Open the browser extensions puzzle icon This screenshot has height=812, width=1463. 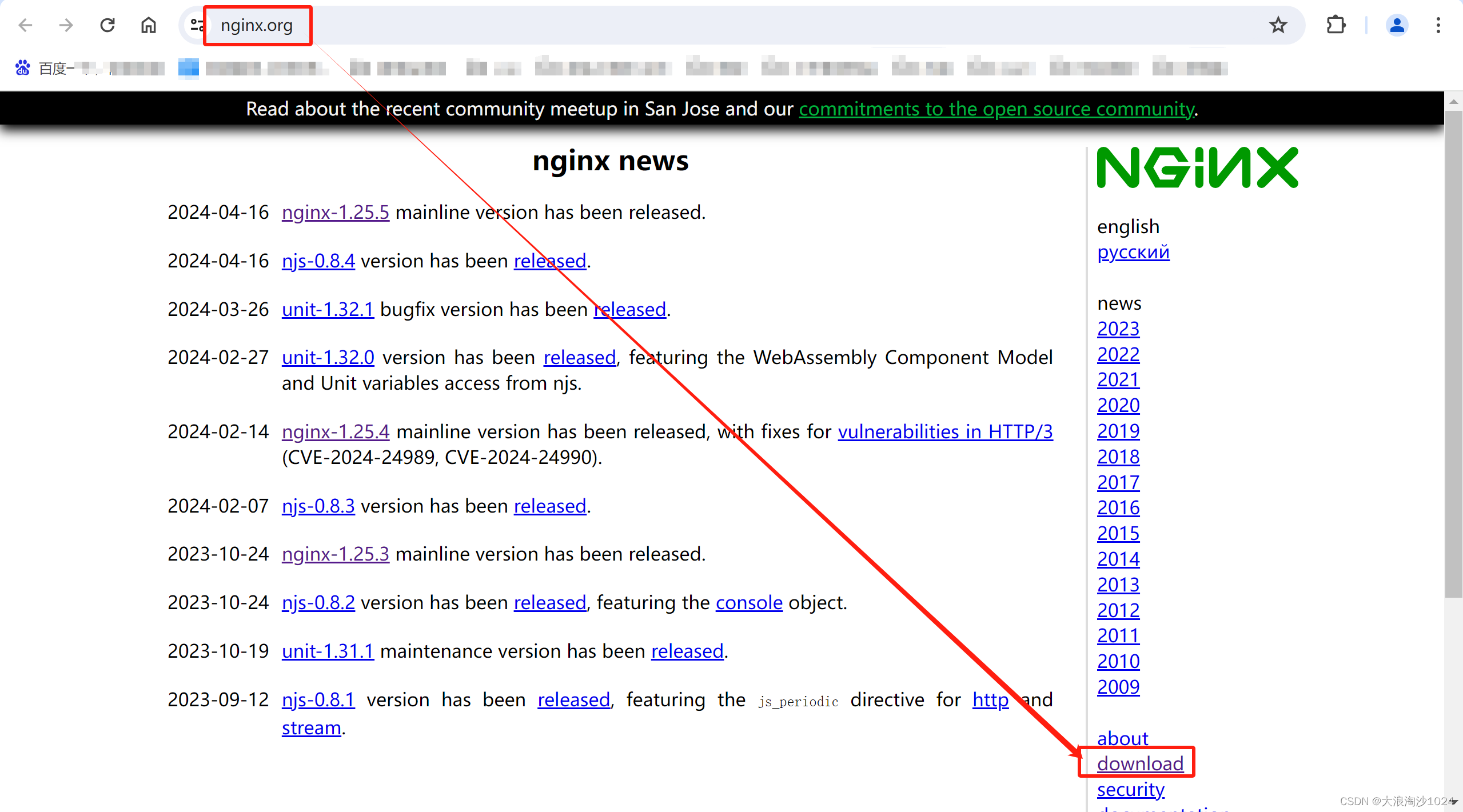tap(1336, 25)
